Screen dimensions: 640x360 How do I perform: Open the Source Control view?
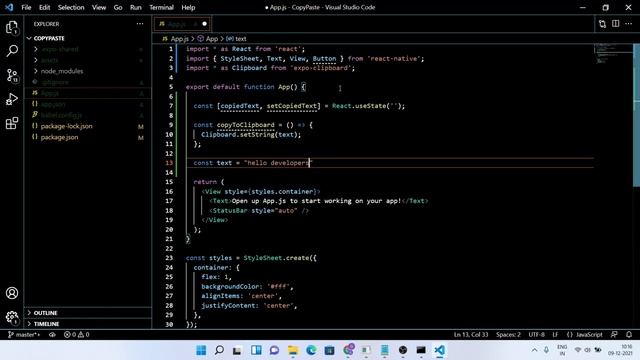(12, 75)
